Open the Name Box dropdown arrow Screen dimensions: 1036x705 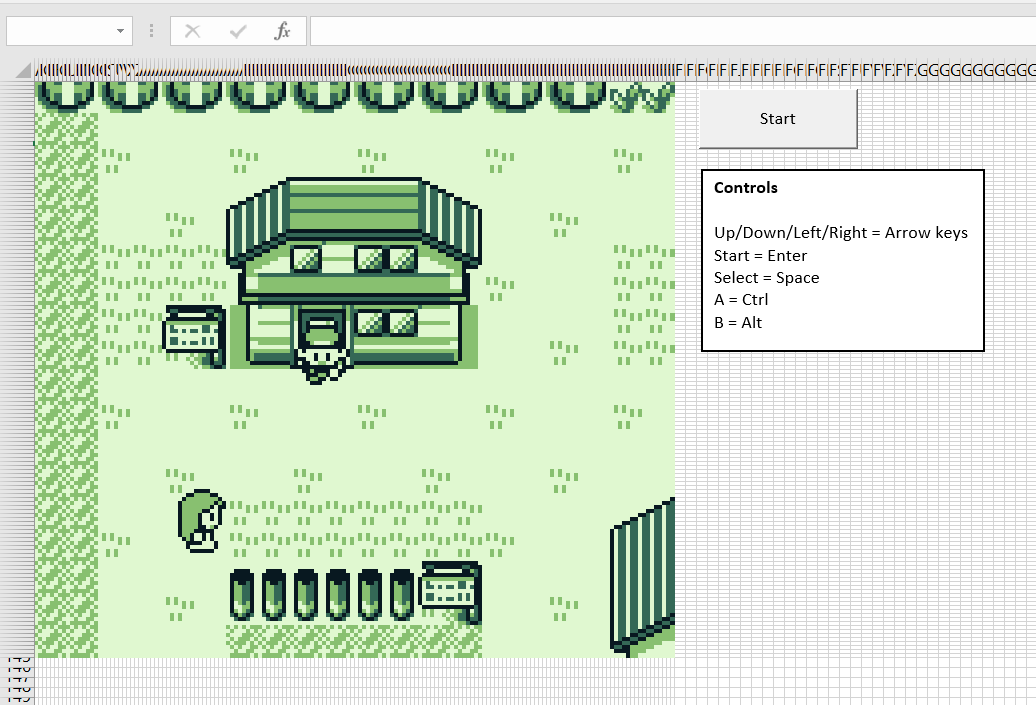pyautogui.click(x=120, y=31)
